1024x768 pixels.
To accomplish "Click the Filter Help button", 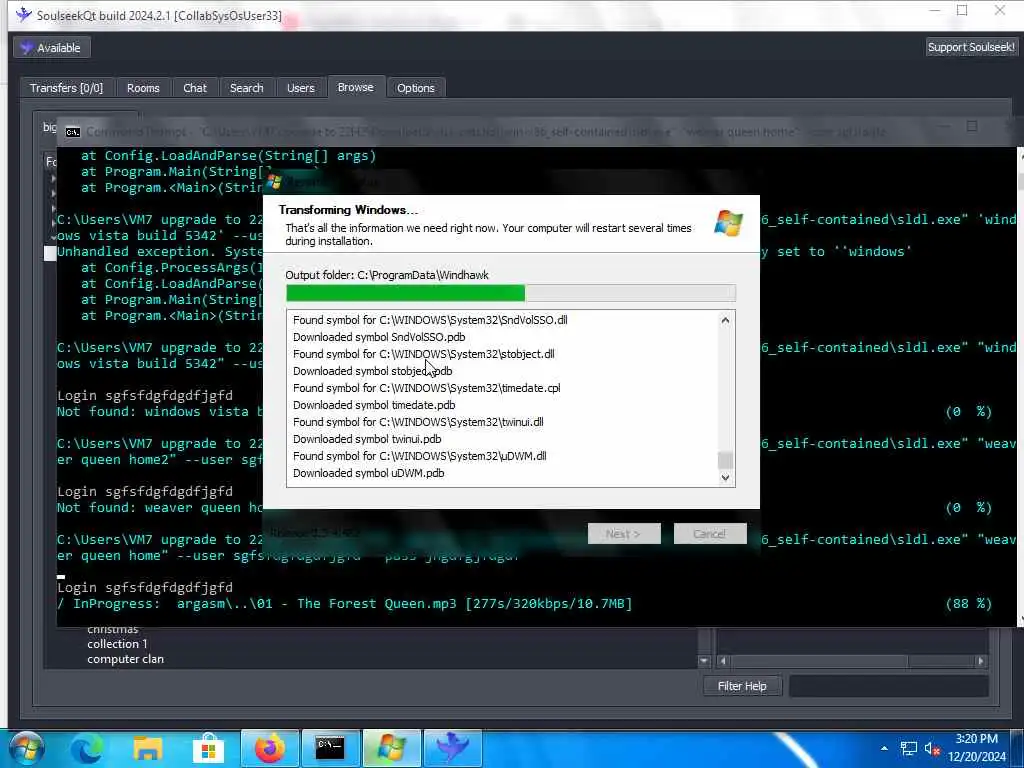I will pyautogui.click(x=742, y=686).
